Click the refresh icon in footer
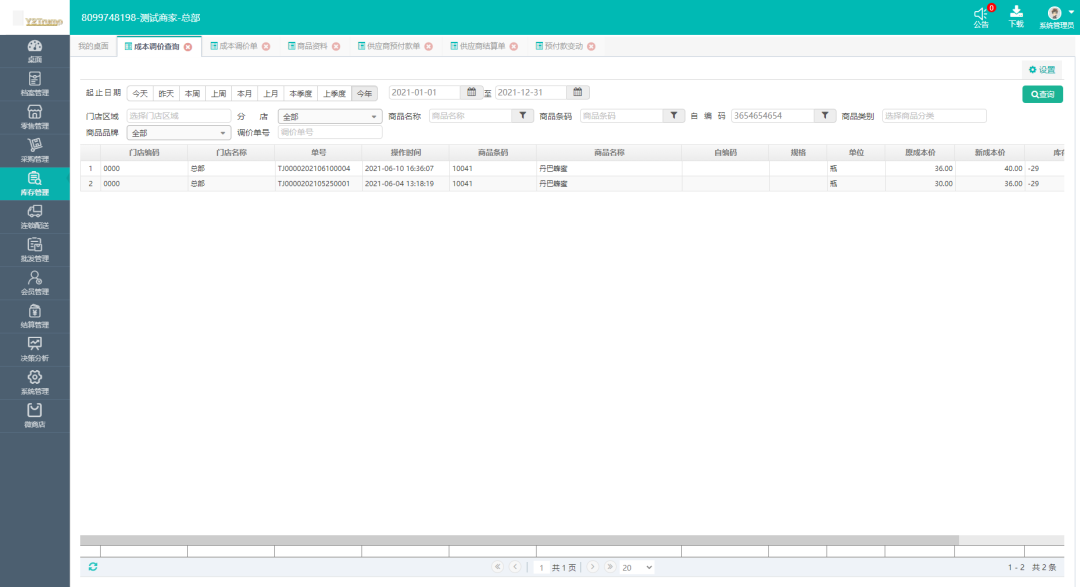 pyautogui.click(x=93, y=567)
